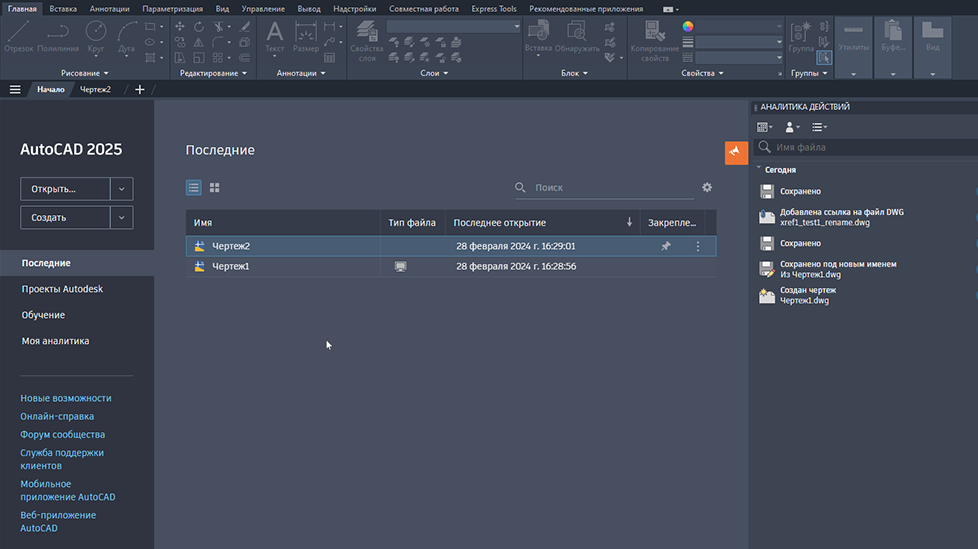
Task: Add a new drawing tab with plus
Action: 140,90
